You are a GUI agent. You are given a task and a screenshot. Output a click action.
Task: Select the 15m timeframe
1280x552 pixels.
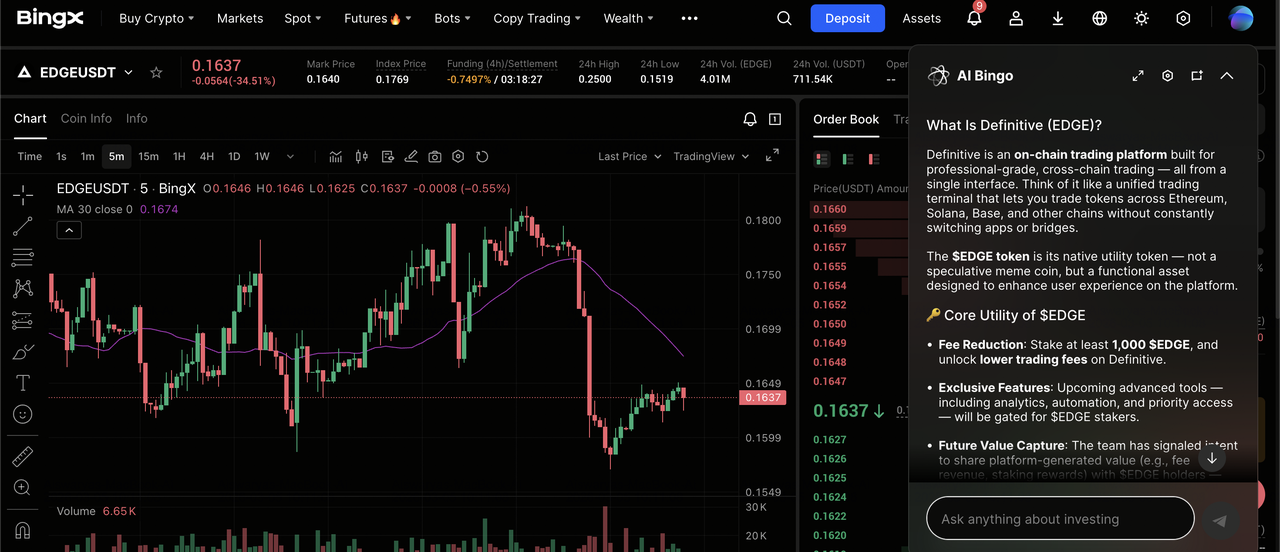(148, 156)
